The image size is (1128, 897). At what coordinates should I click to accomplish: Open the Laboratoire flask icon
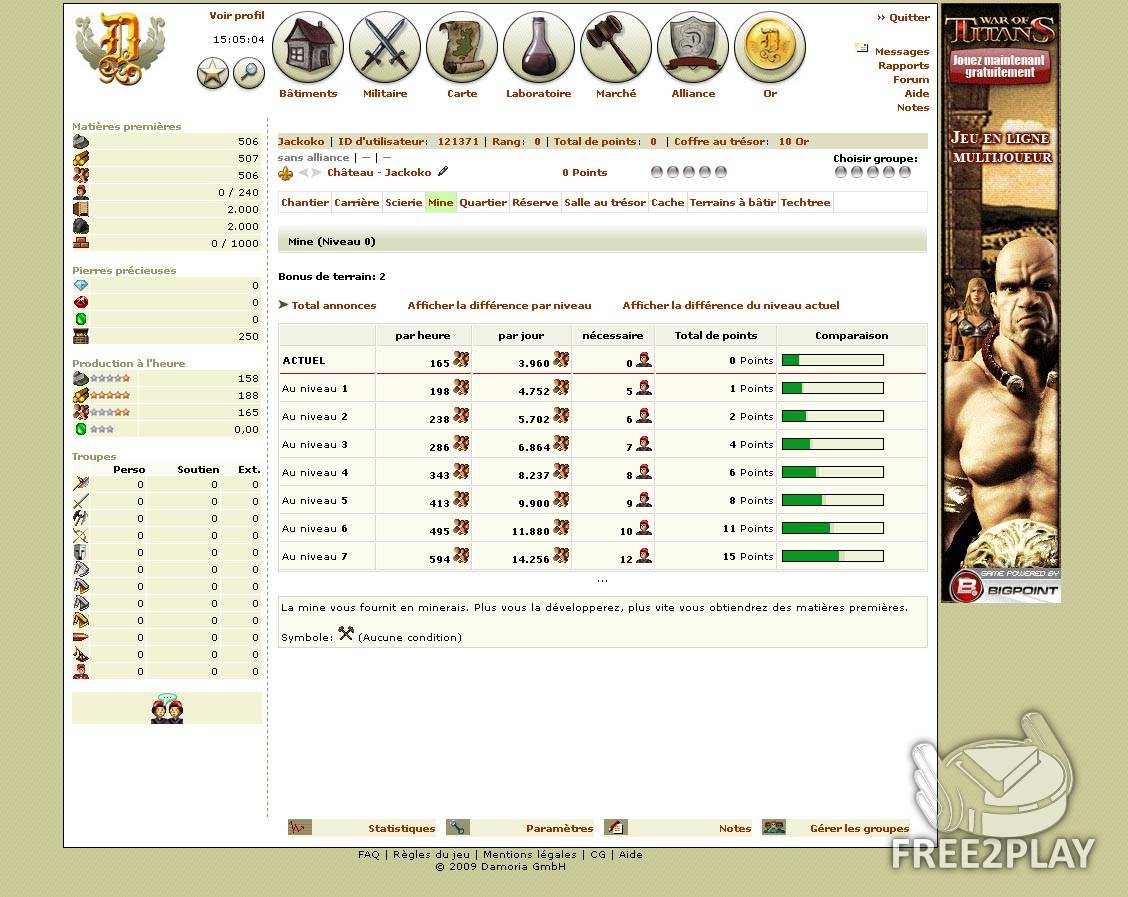tap(539, 47)
